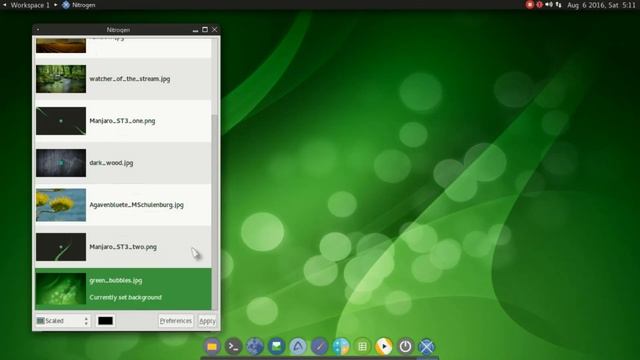Click the Manjaro_ST3_two.png filename text
The height and width of the screenshot is (360, 640).
(x=123, y=247)
